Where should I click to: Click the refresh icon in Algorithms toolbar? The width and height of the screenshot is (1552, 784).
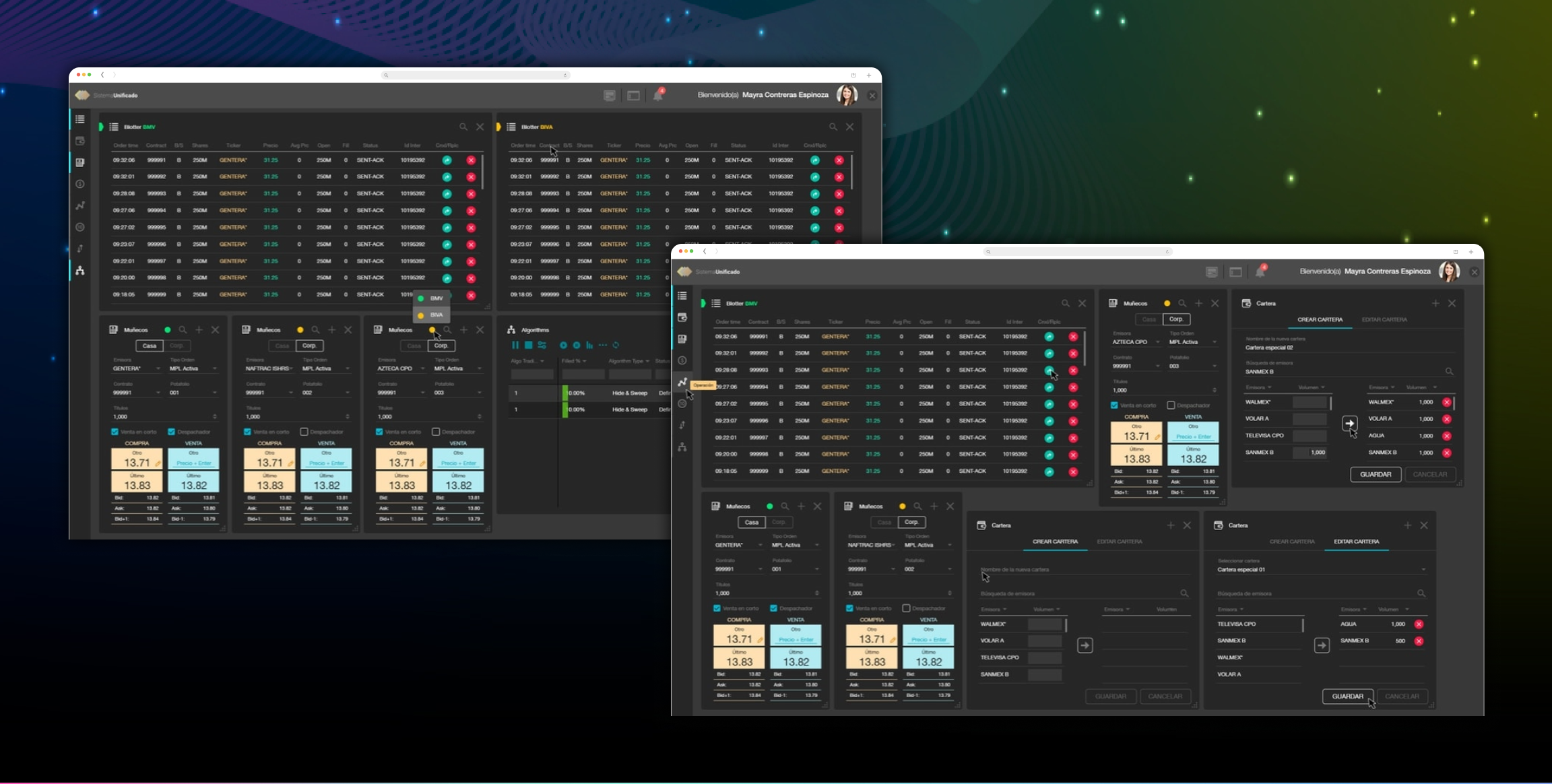[616, 345]
